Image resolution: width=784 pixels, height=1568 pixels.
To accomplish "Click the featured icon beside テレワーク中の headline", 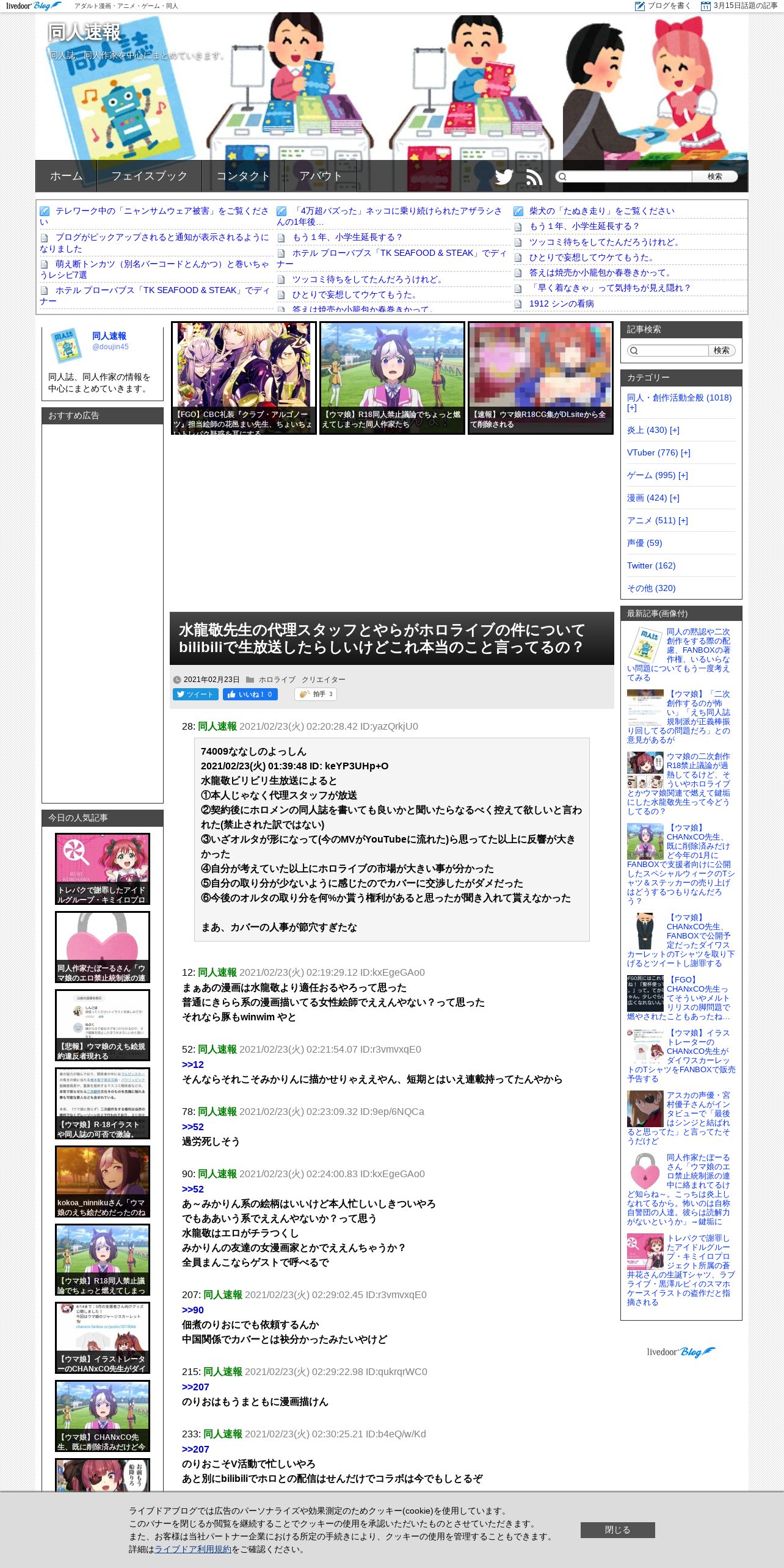I will point(45,211).
